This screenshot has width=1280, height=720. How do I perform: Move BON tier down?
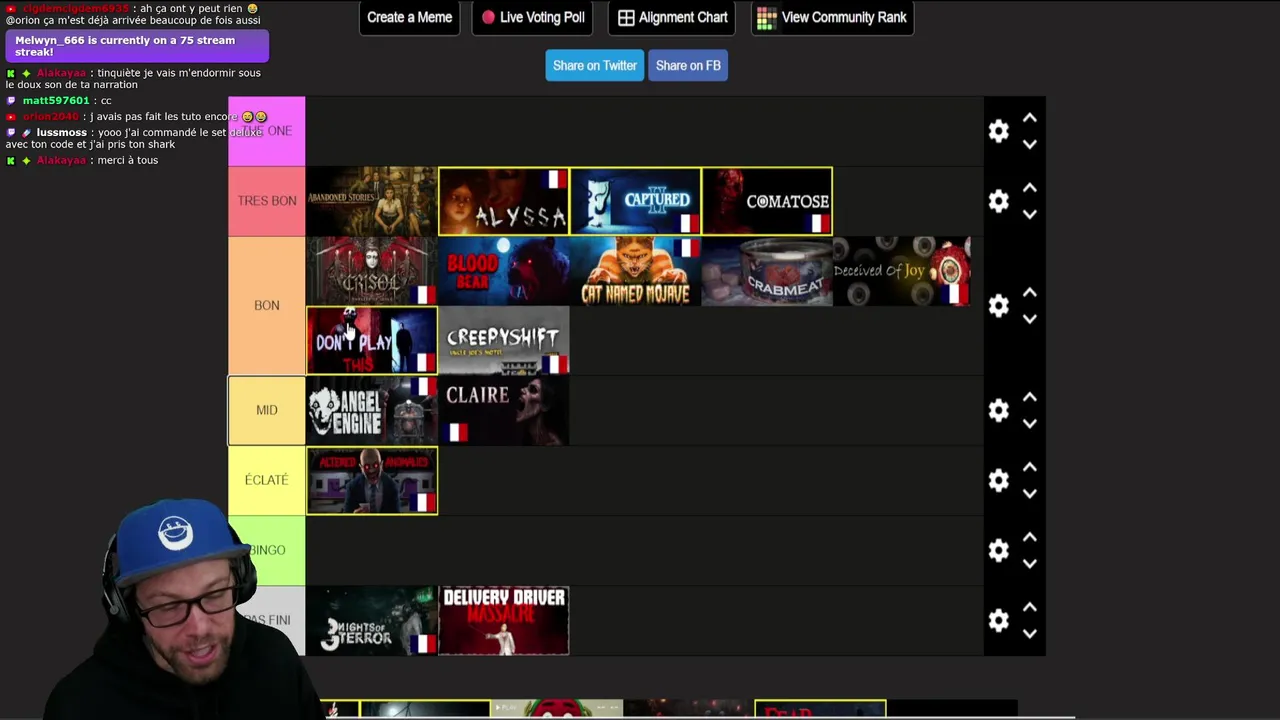1029,319
